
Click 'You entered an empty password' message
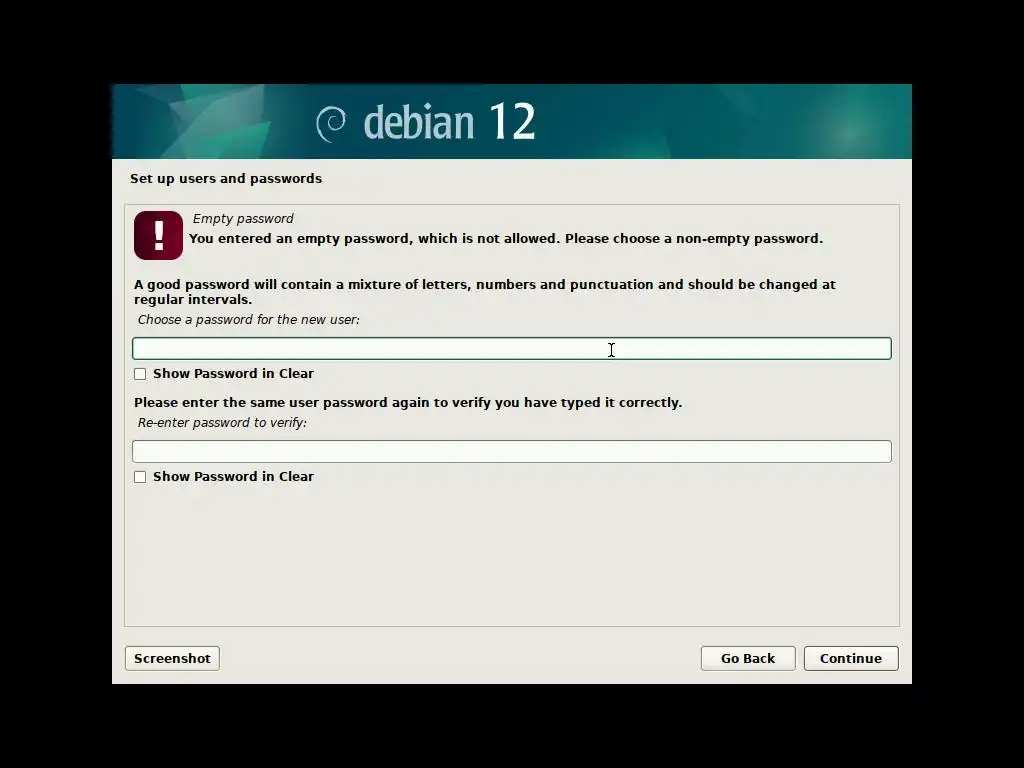click(506, 238)
